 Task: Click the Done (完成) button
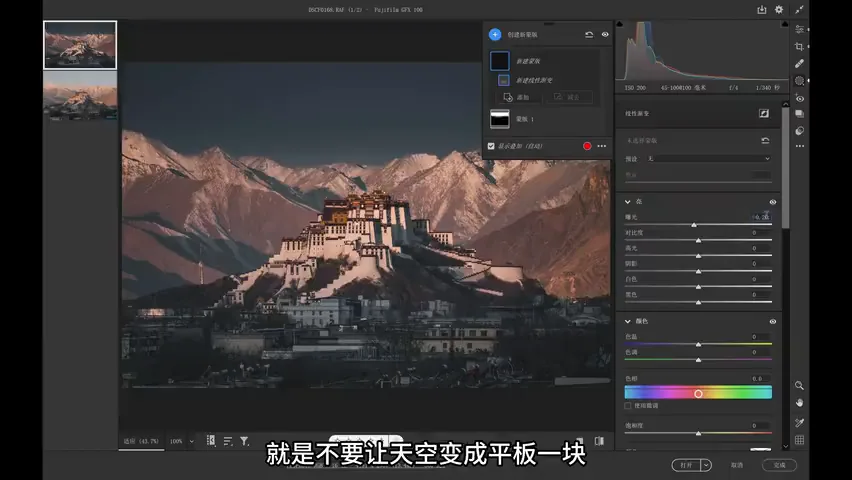pos(779,465)
